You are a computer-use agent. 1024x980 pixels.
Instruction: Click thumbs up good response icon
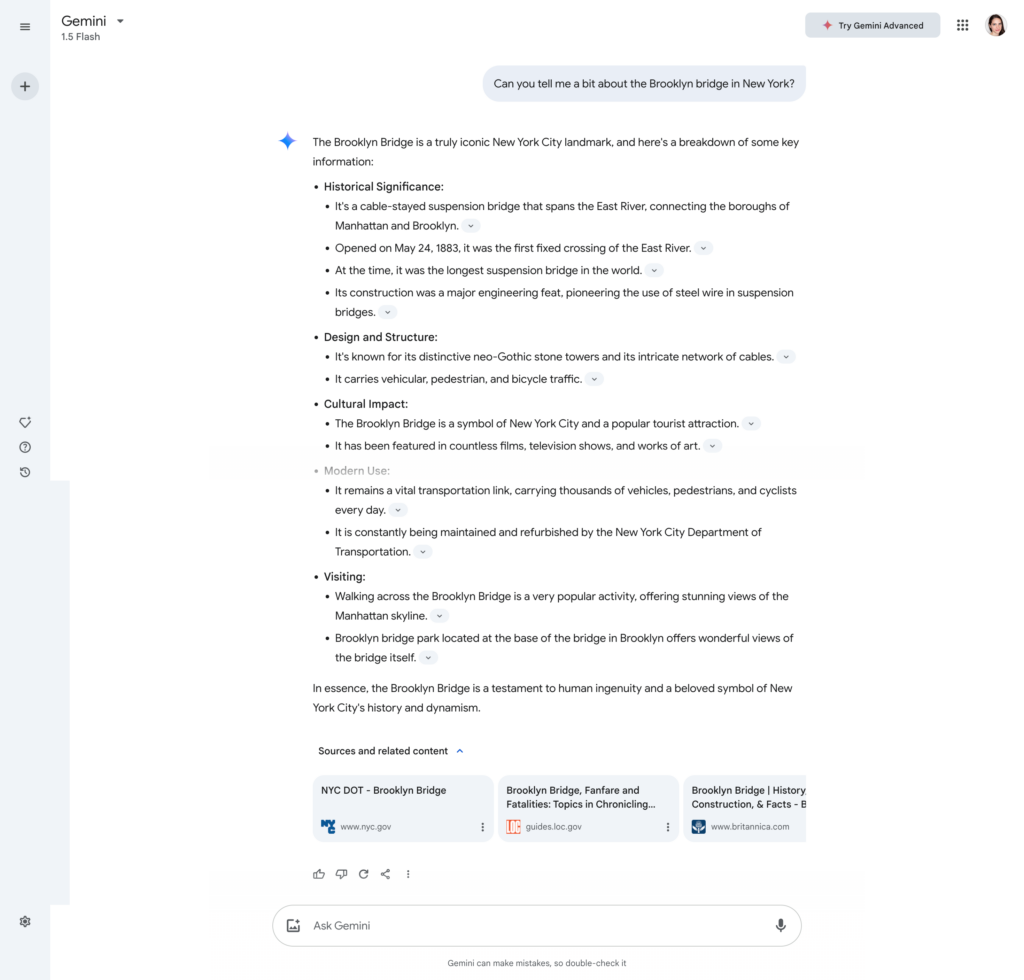pos(319,874)
